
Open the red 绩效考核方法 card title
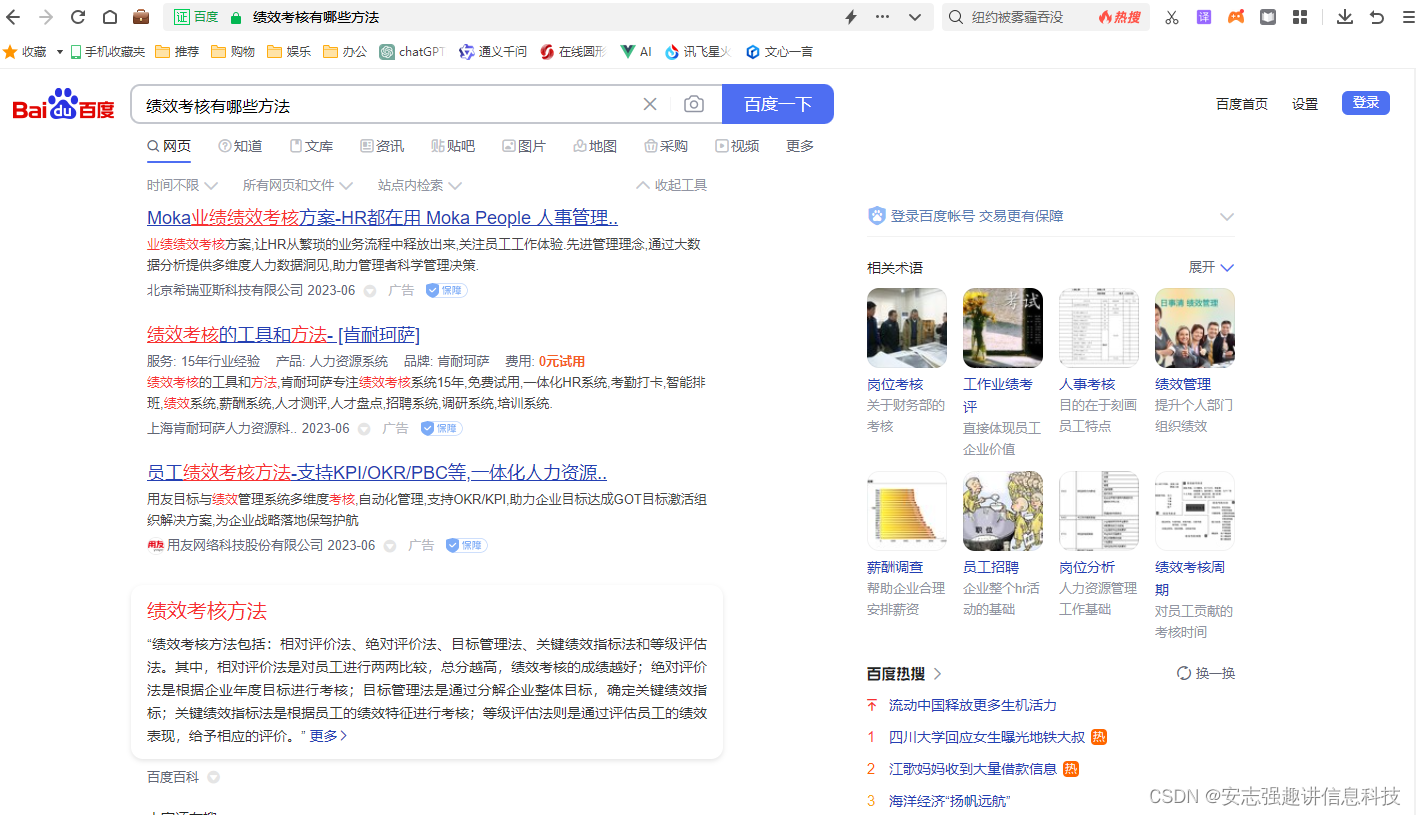pyautogui.click(x=207, y=611)
